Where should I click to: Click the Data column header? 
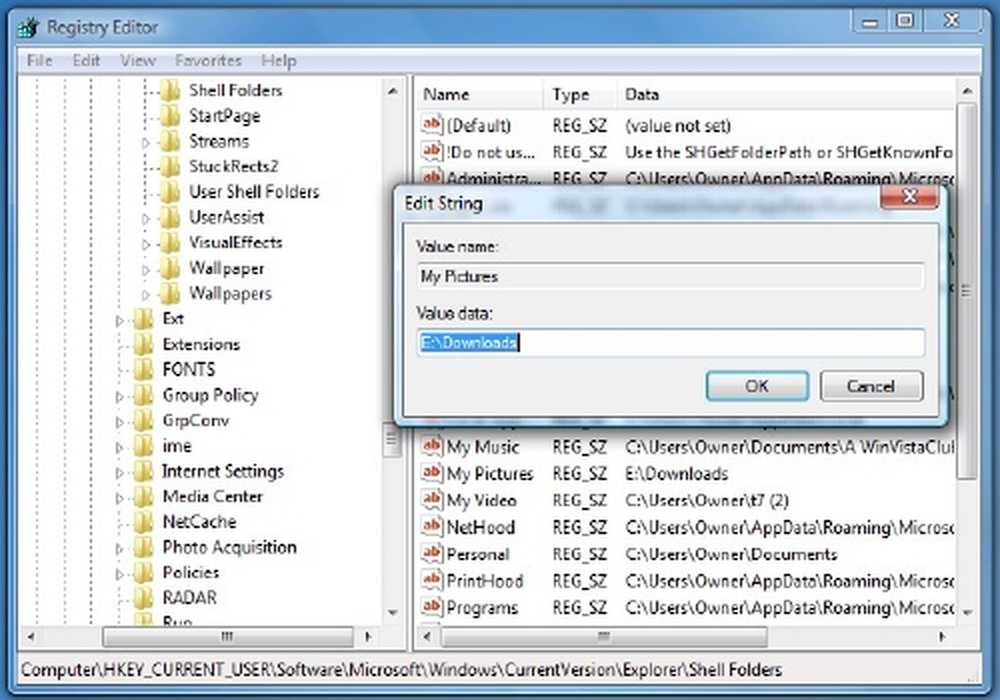[786, 94]
